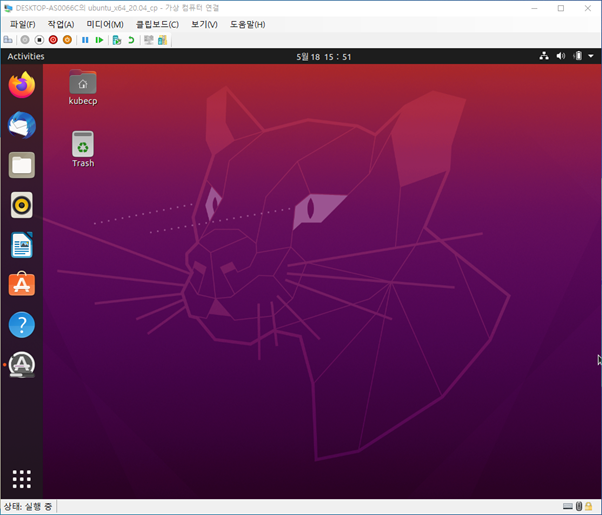Show Applications grid button

(22, 479)
